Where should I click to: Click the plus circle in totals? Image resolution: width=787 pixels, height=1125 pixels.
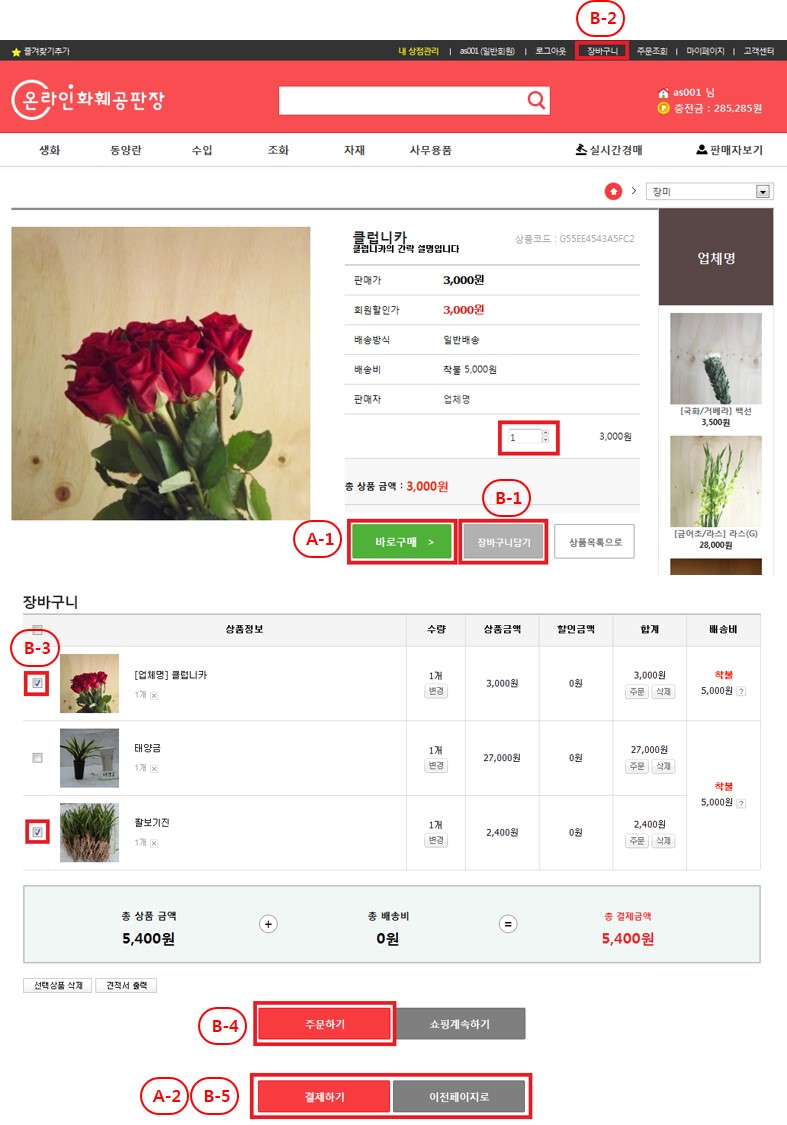coord(268,924)
